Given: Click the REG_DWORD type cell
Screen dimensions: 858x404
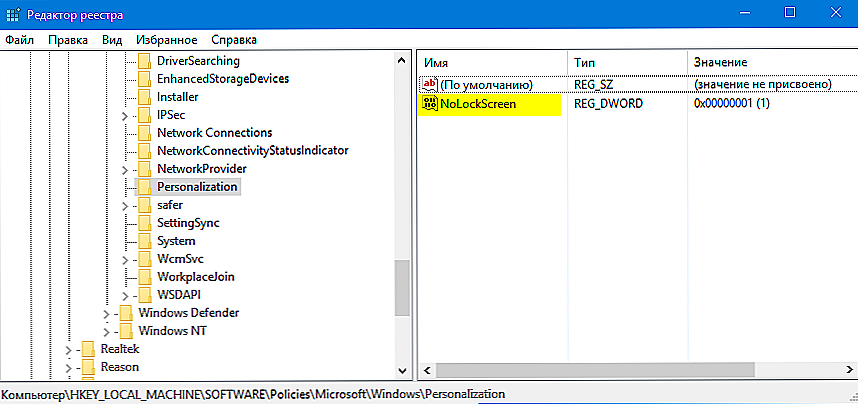Looking at the screenshot, I should click(608, 103).
